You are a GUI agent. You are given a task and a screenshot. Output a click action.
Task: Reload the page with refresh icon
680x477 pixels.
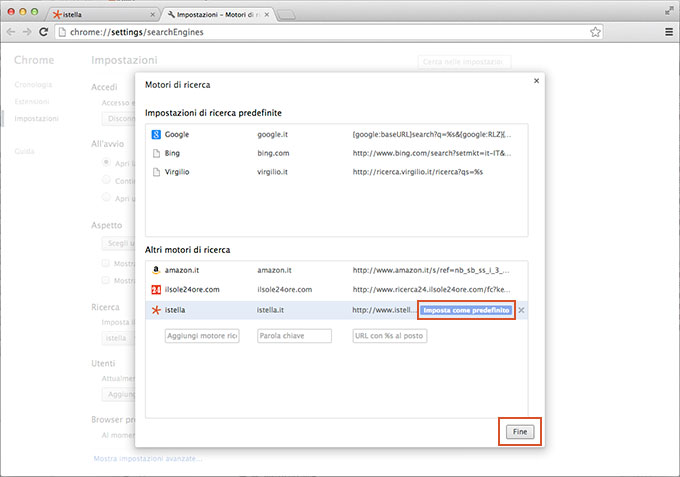click(x=43, y=32)
